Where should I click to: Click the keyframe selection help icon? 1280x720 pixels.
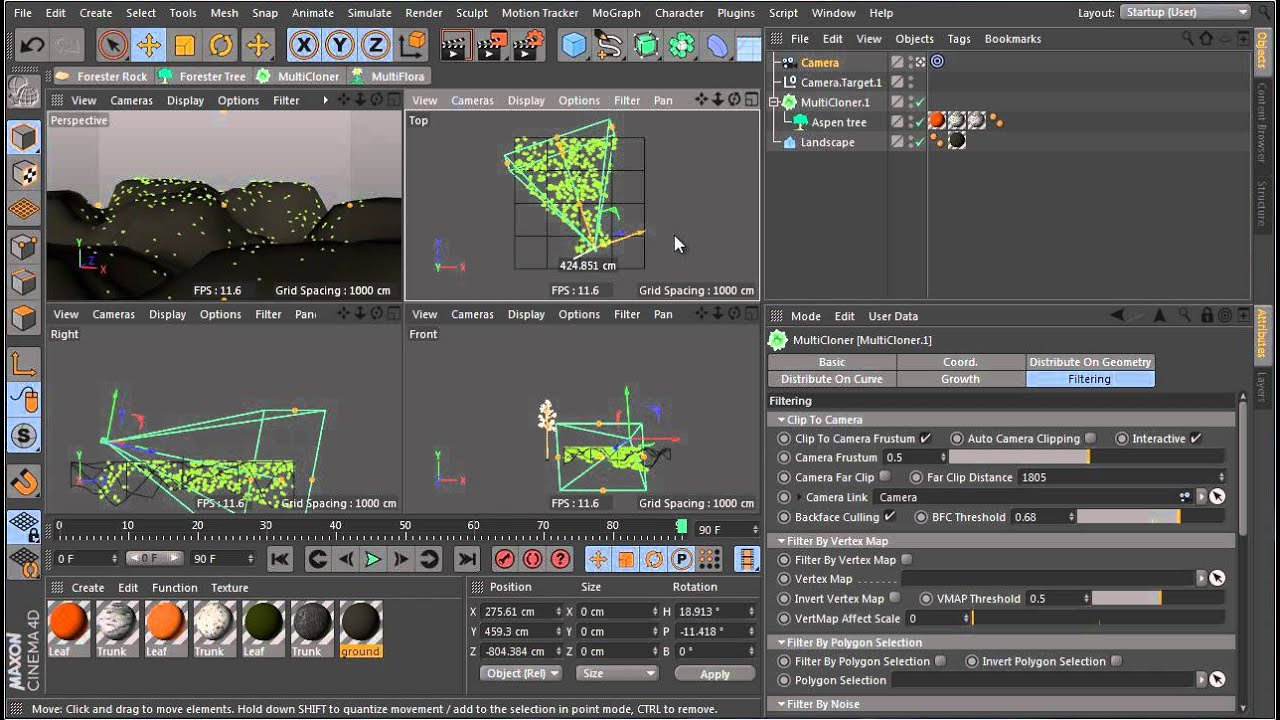(x=561, y=559)
